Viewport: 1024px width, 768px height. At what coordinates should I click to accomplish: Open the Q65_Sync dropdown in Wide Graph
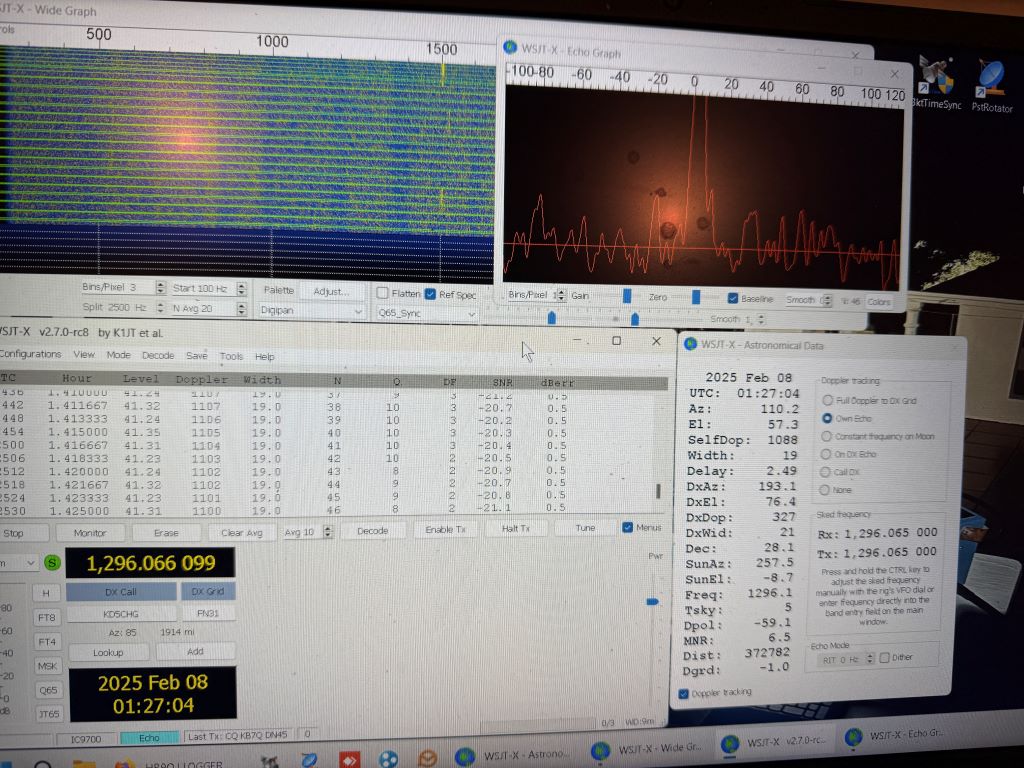pyautogui.click(x=426, y=313)
